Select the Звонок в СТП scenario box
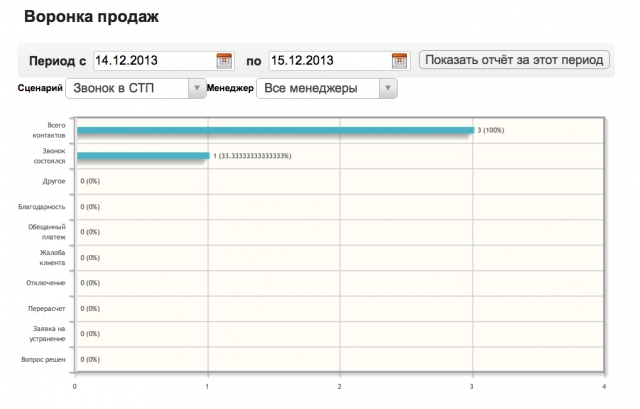This screenshot has width=640, height=409. click(136, 88)
